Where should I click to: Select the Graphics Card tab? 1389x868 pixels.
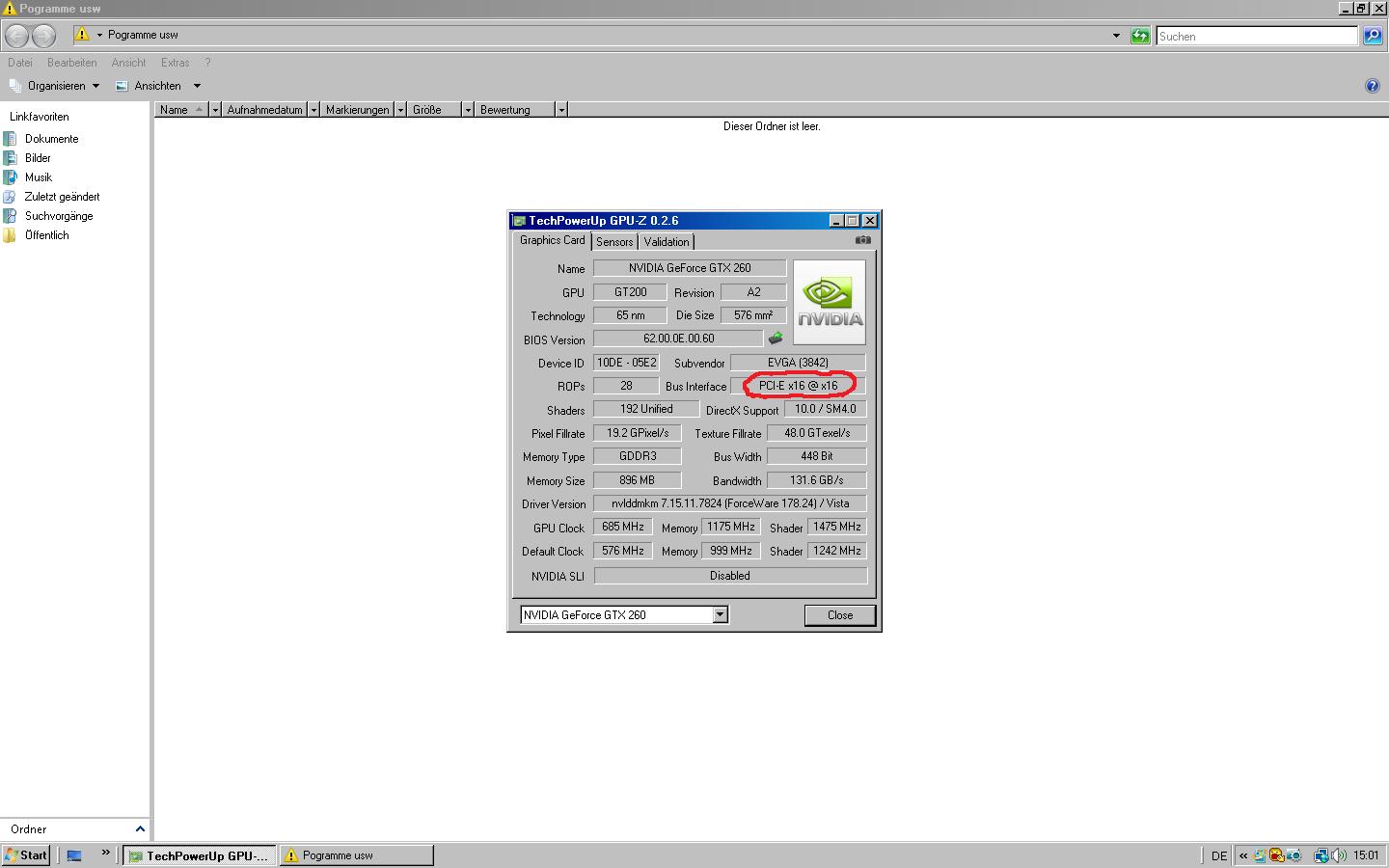552,240
